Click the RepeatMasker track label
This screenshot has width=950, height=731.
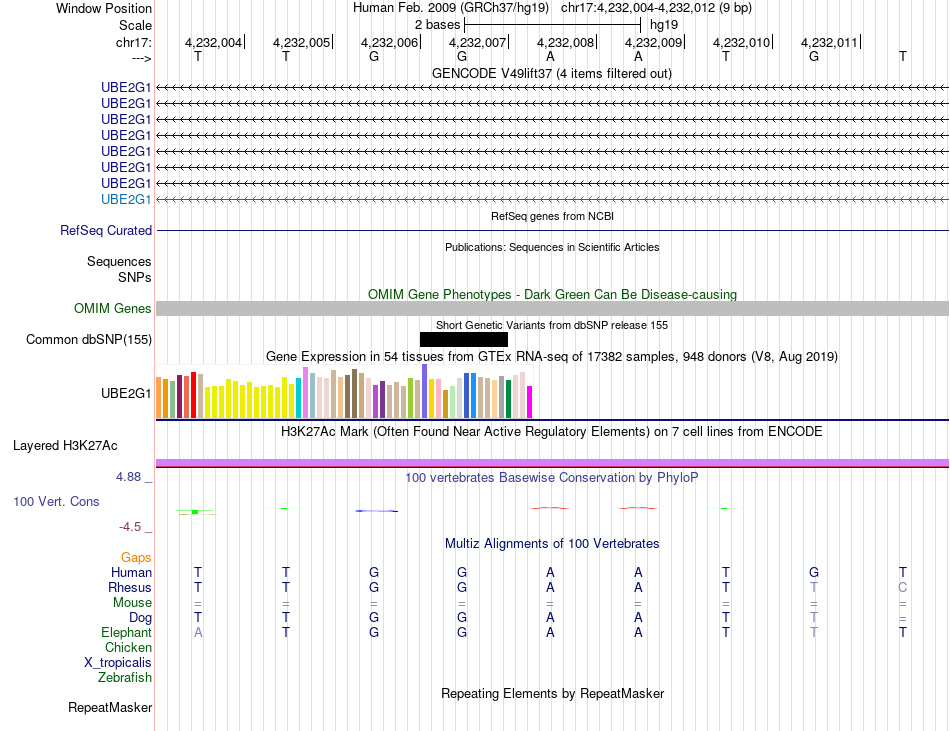(110, 708)
